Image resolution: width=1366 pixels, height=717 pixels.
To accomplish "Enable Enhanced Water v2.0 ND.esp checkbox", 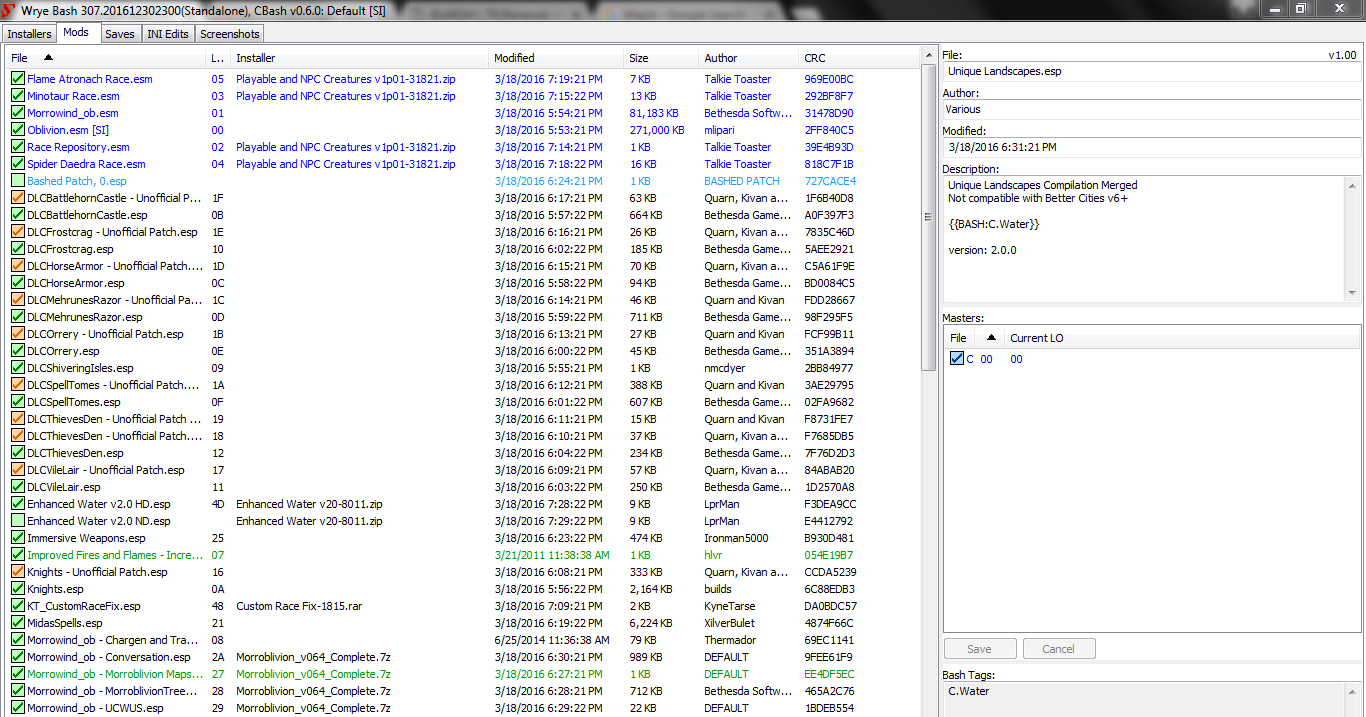I will pyautogui.click(x=18, y=521).
